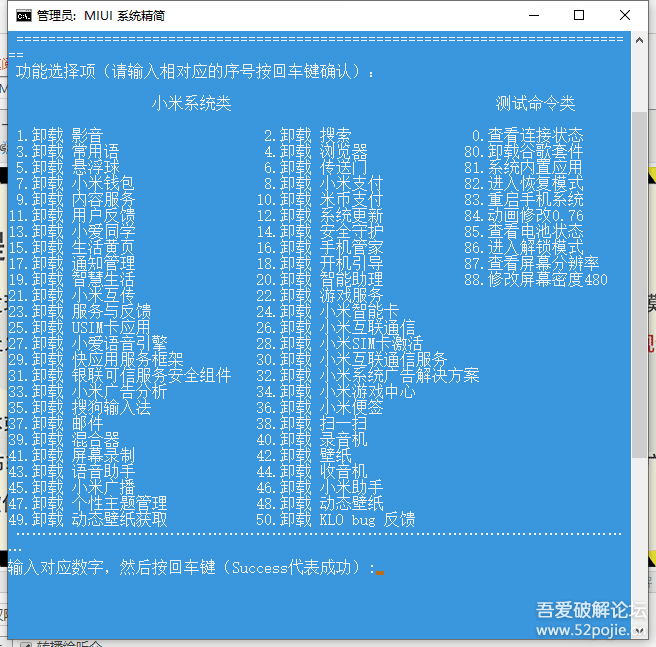Click option 31. 卸载 银联可信服务安全组件
656x647 pixels.
coord(120,375)
